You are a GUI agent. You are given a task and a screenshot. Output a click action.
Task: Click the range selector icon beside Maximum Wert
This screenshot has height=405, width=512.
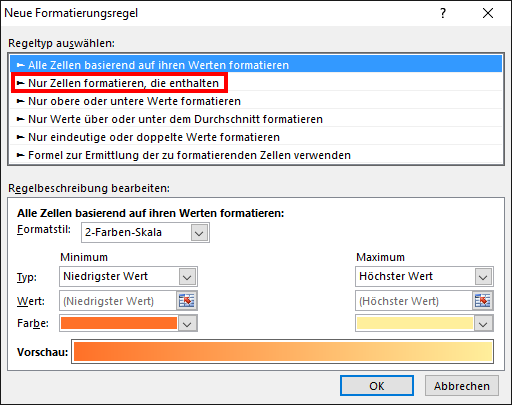pos(483,301)
